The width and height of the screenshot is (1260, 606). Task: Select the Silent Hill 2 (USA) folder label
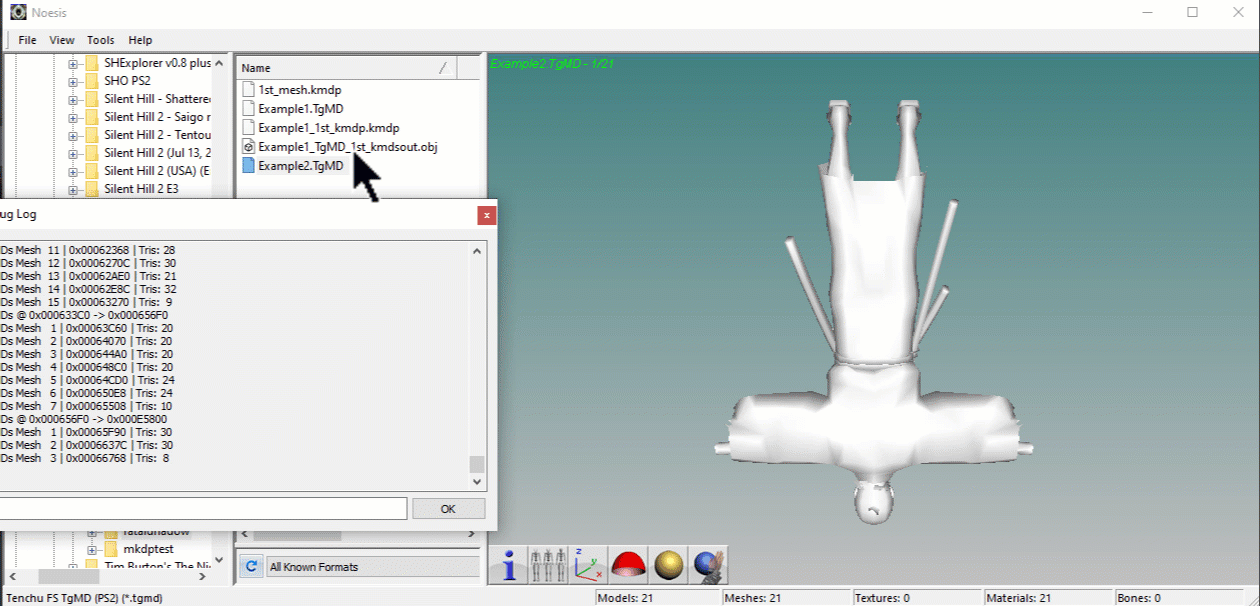(157, 171)
